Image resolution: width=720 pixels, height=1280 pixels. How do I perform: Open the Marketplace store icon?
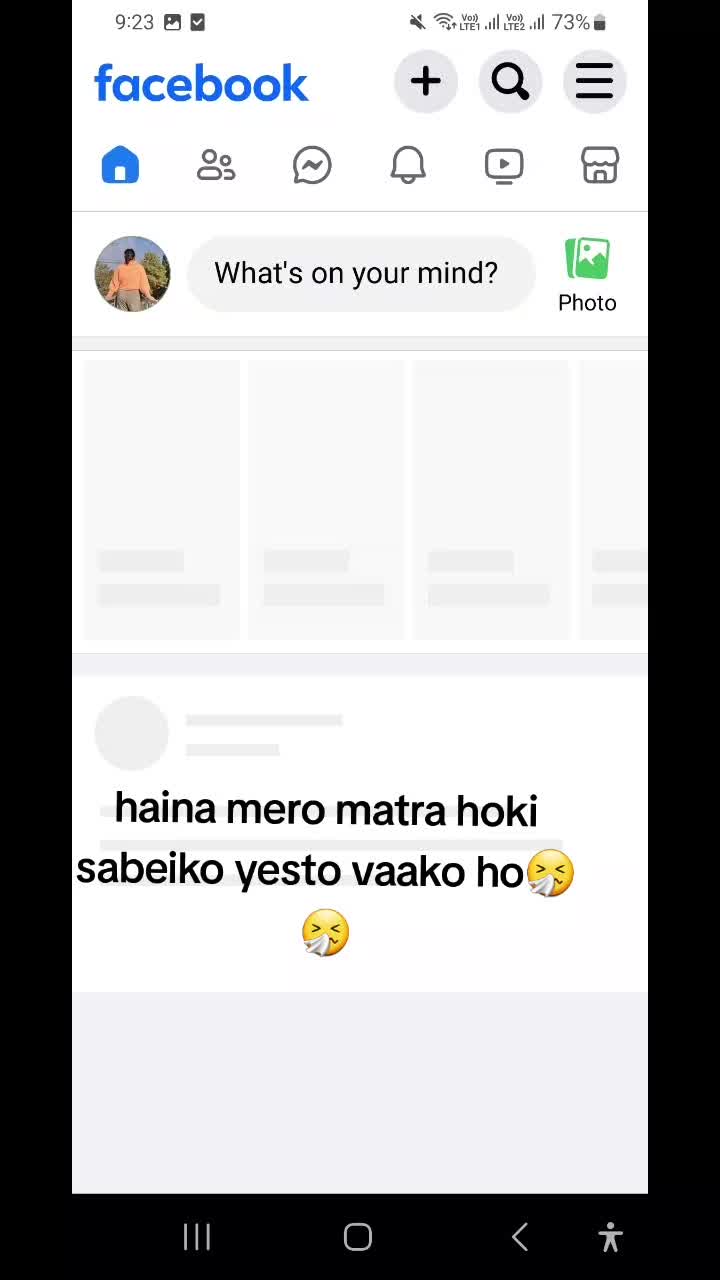tap(600, 165)
